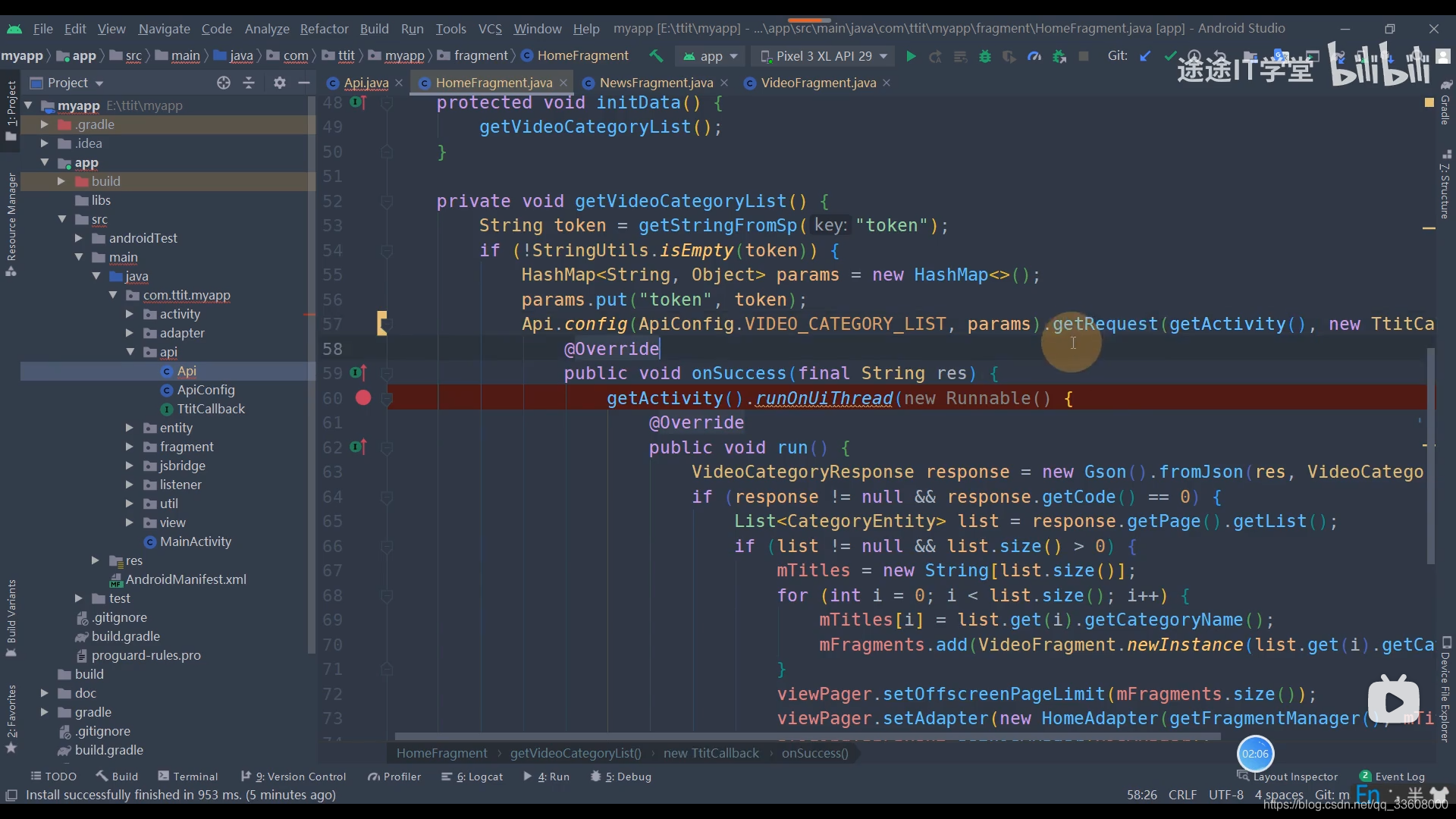Toggle fold marker on line 54
Viewport: 1456px width, 819px height.
coord(387,251)
